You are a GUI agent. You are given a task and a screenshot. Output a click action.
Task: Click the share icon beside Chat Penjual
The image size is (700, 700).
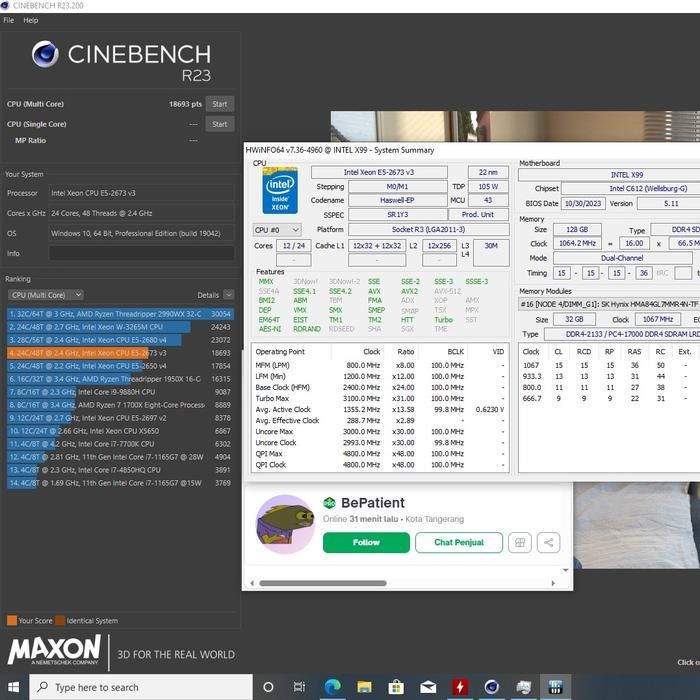coord(548,542)
